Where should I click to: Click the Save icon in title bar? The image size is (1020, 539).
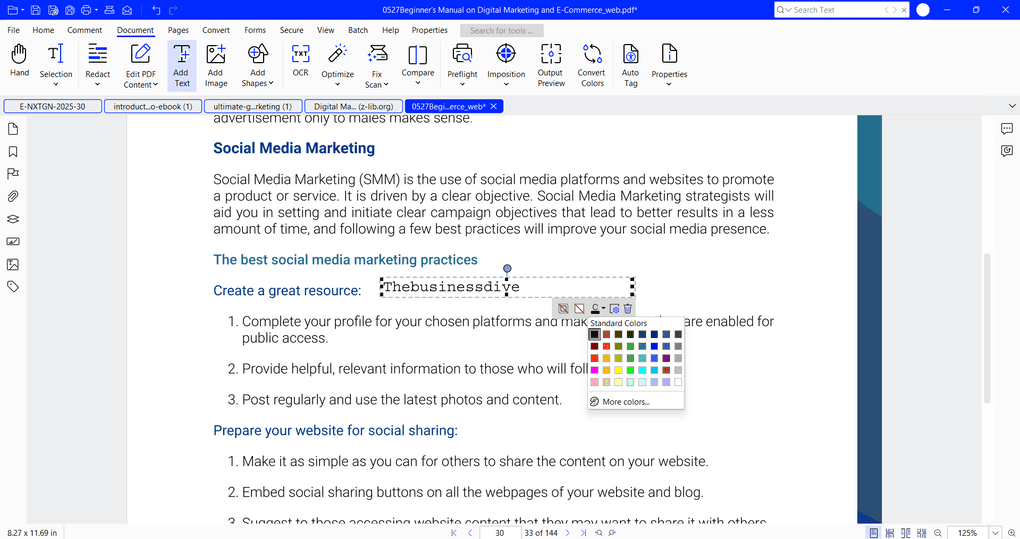coord(36,10)
